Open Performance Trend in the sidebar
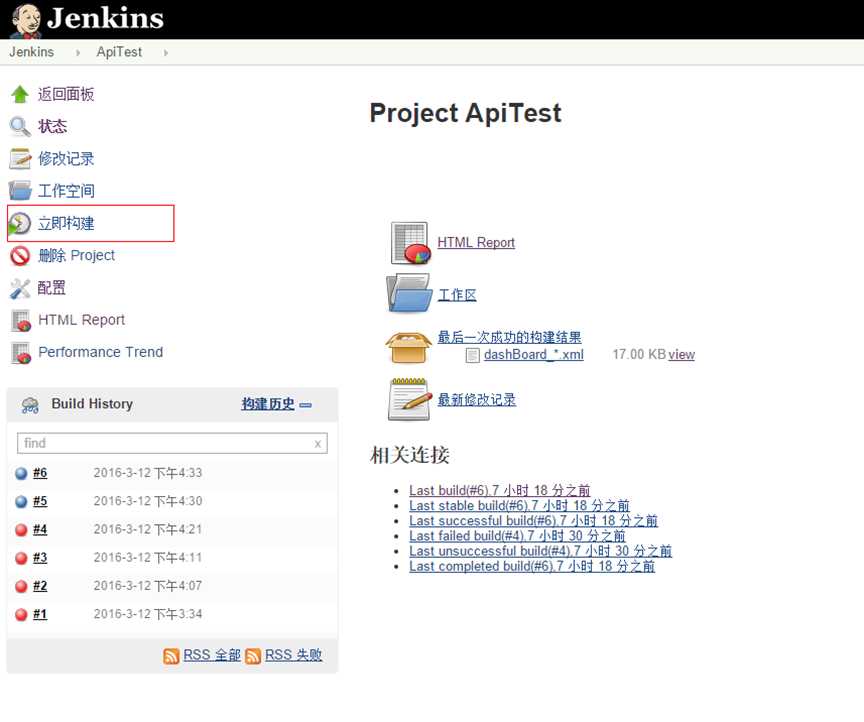Viewport: 864px width, 722px height. click(100, 352)
